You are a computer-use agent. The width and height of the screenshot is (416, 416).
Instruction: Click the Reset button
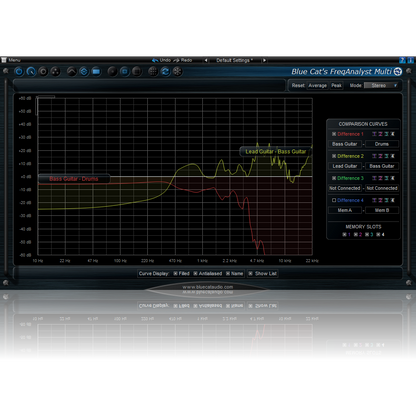click(x=298, y=86)
